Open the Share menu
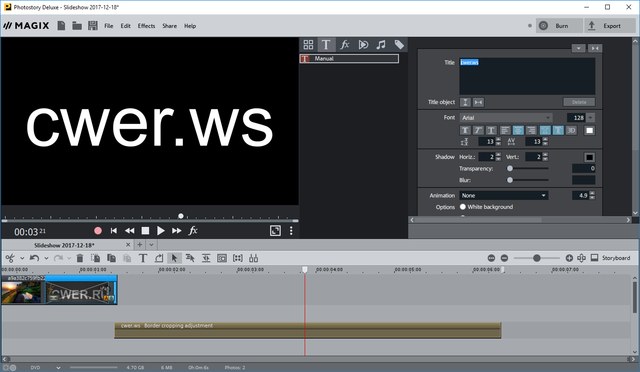Viewport: 640px width, 372px height. tap(169, 26)
